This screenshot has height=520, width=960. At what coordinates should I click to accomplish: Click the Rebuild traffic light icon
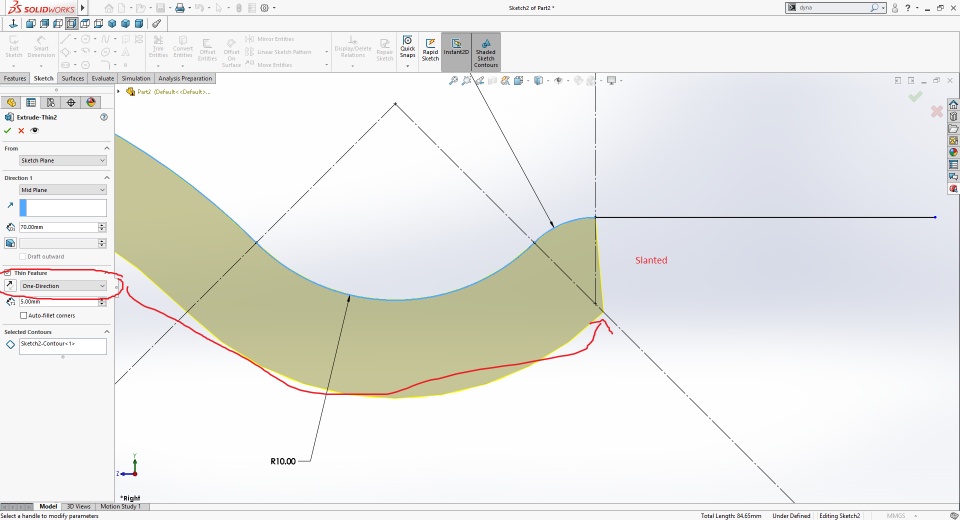239,8
